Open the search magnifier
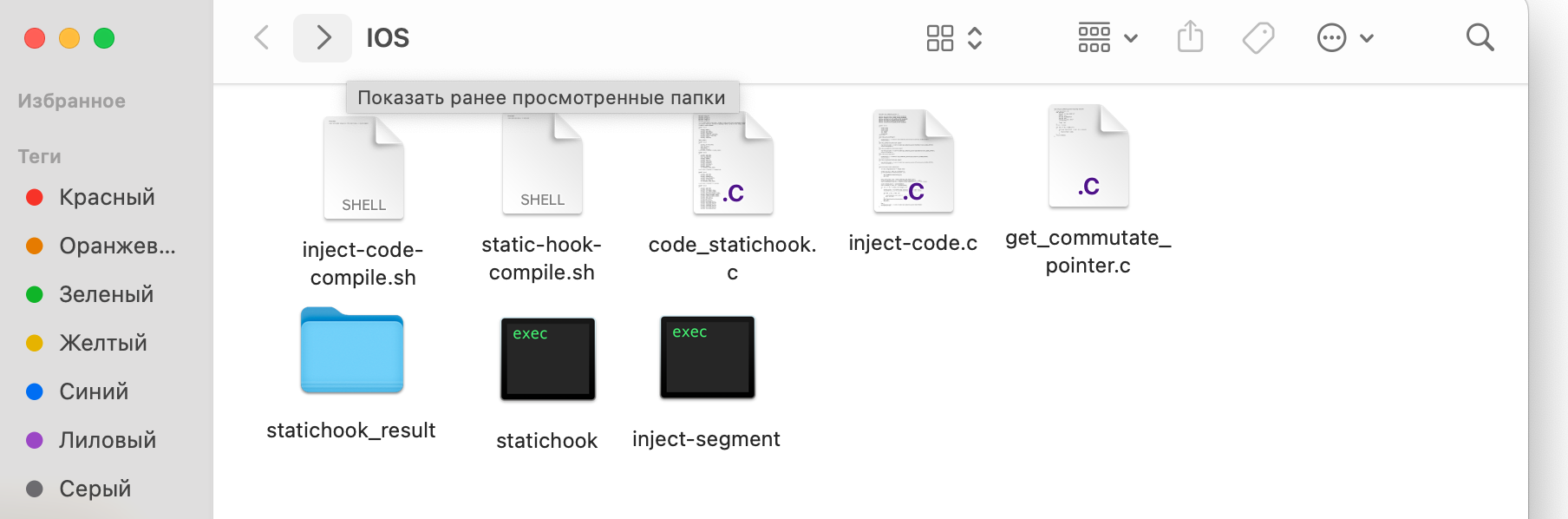The width and height of the screenshot is (1568, 519). (x=1480, y=38)
